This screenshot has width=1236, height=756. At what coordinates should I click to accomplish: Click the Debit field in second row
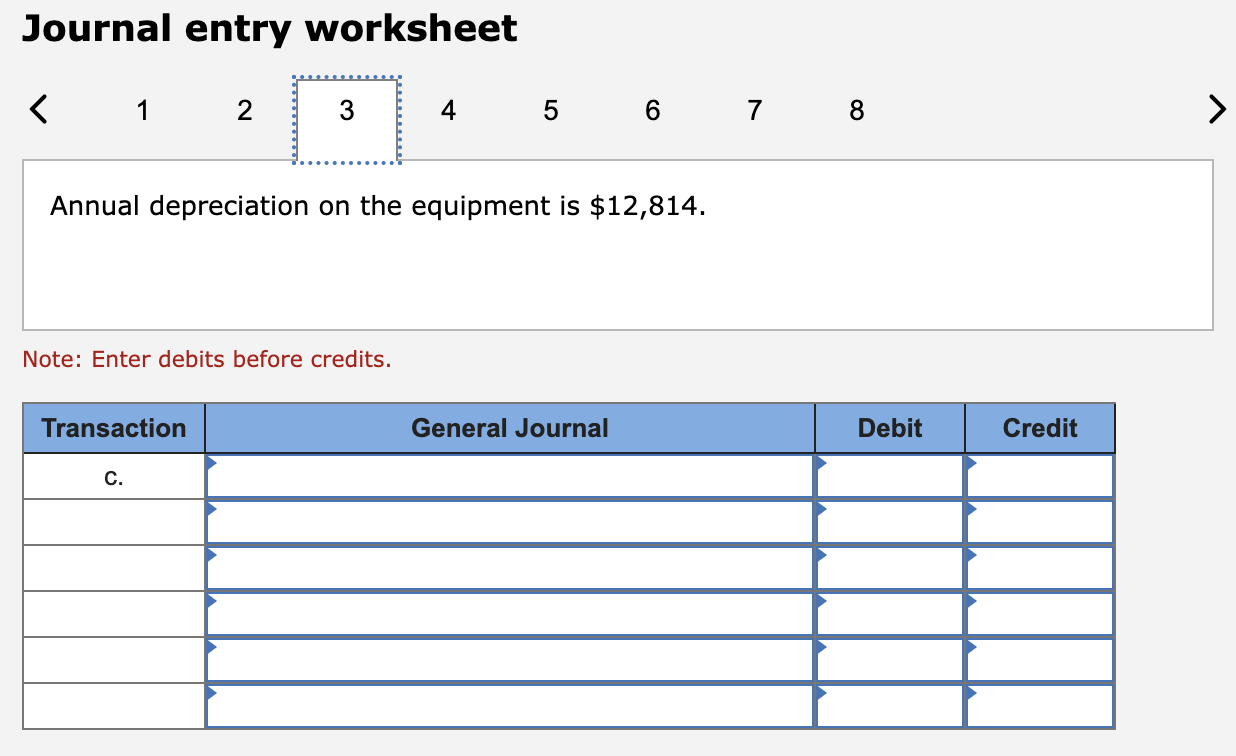890,522
